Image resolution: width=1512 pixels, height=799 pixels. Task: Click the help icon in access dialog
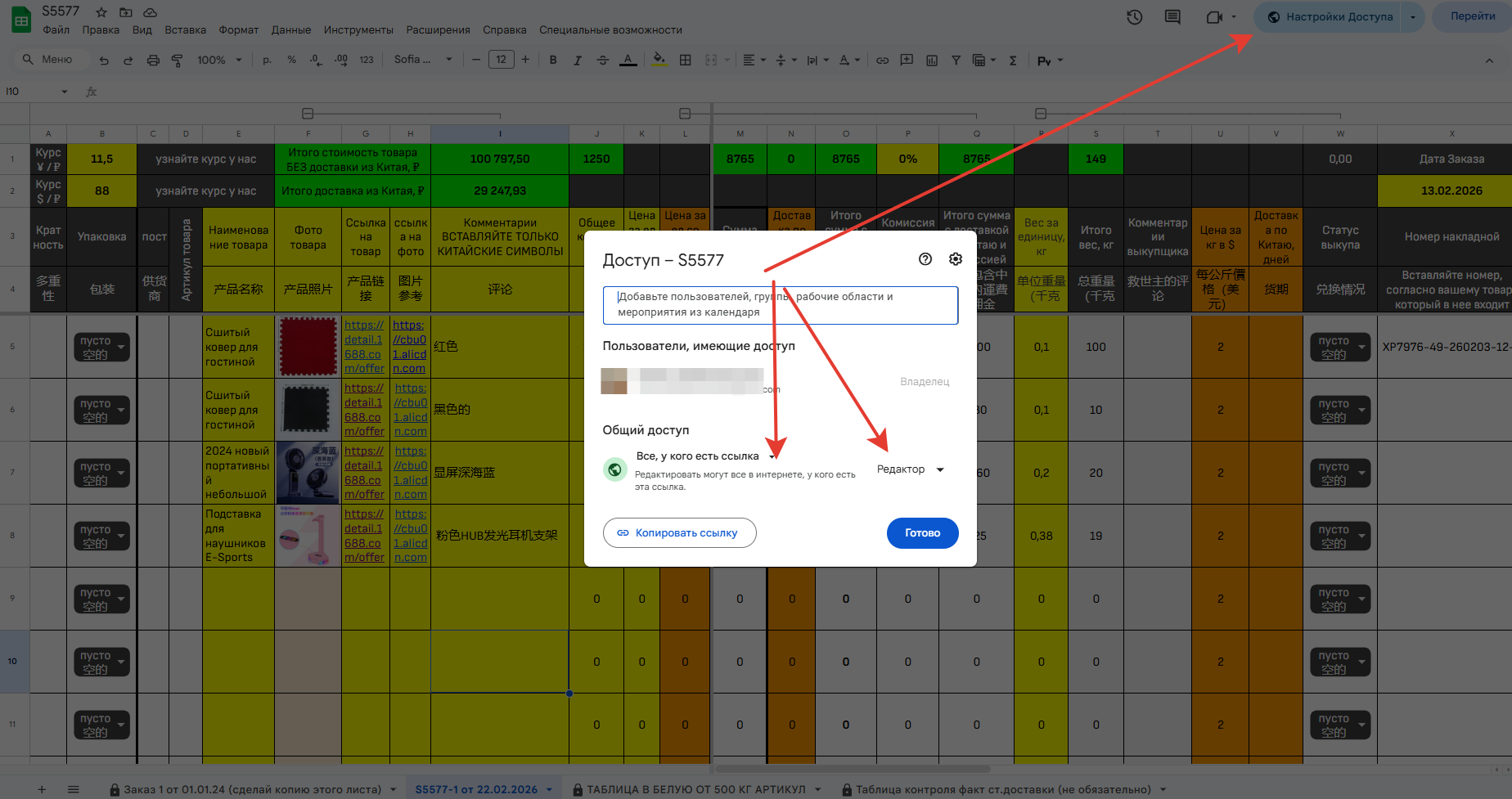coord(925,259)
